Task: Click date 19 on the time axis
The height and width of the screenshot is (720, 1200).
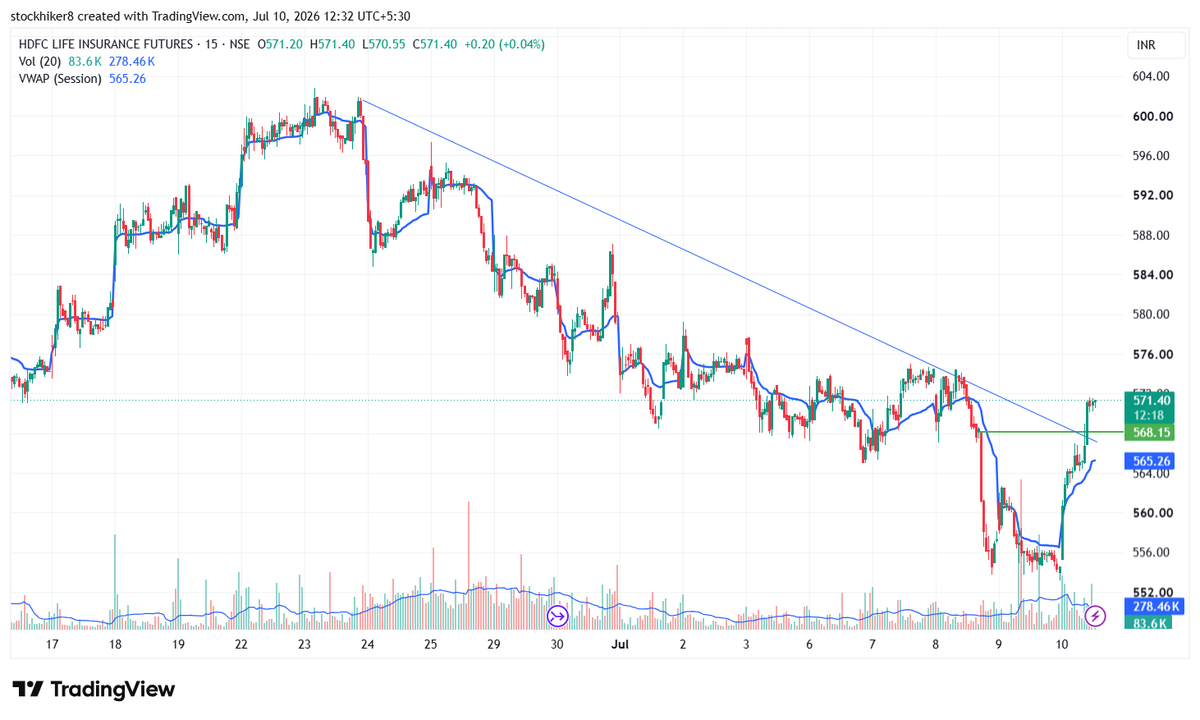Action: pos(178,645)
